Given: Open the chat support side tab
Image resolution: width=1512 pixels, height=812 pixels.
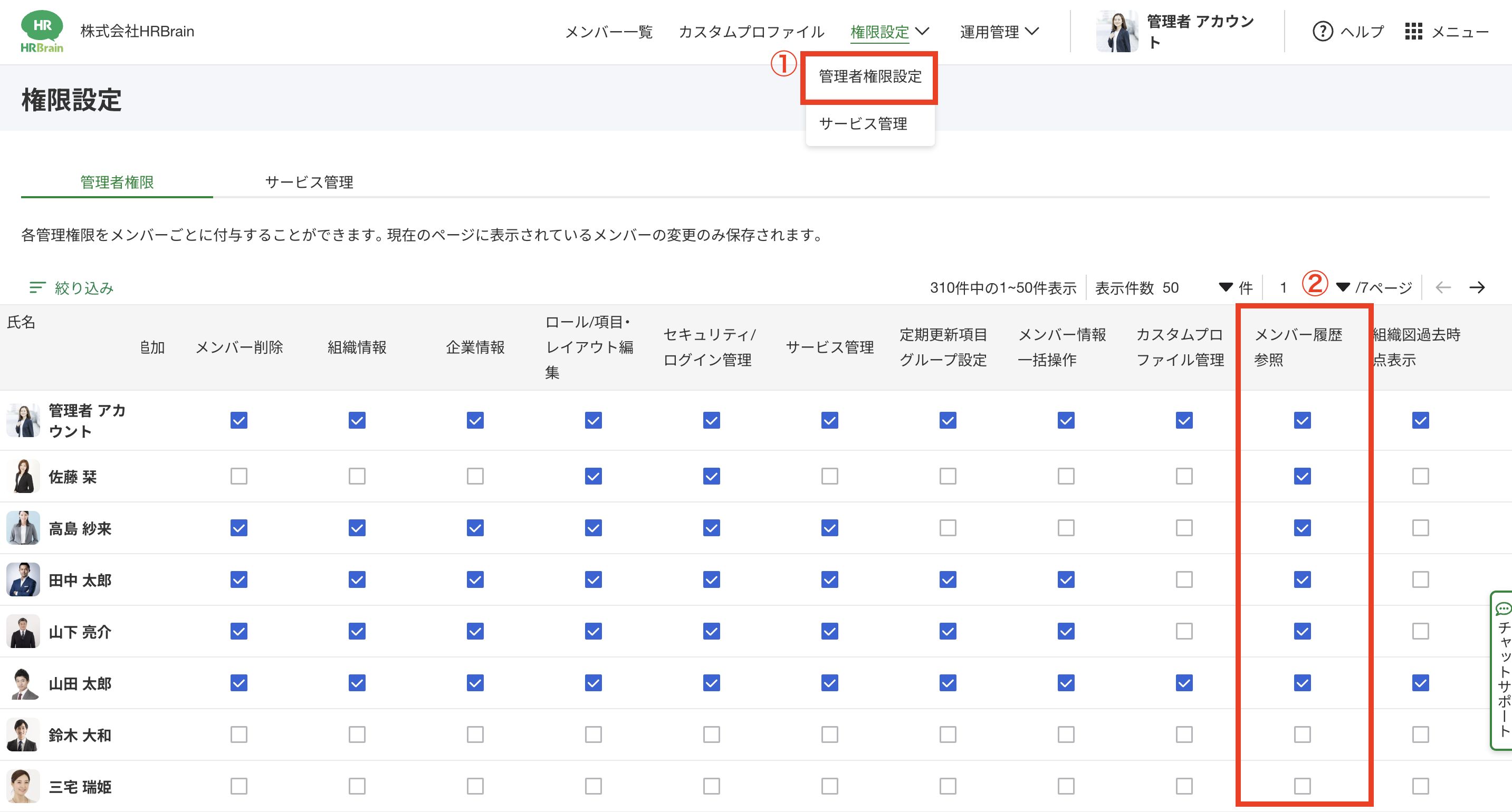Looking at the screenshot, I should pyautogui.click(x=1503, y=670).
